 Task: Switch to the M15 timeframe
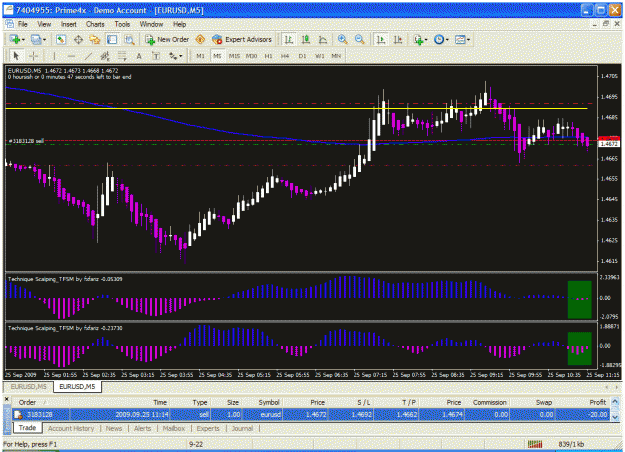click(234, 56)
